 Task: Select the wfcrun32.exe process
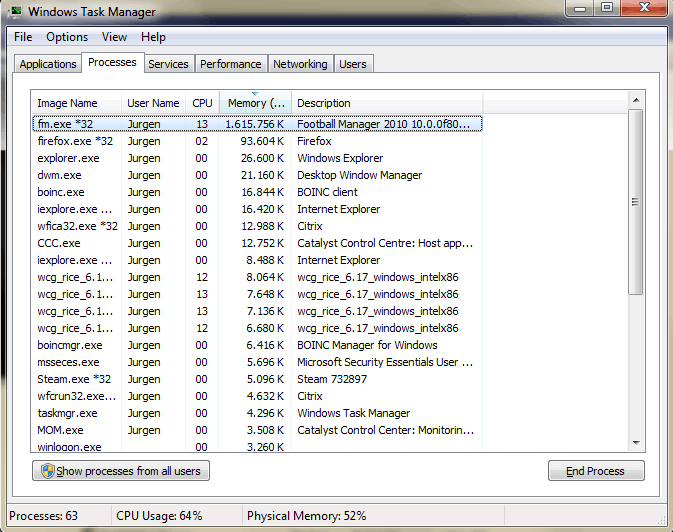click(x=257, y=396)
